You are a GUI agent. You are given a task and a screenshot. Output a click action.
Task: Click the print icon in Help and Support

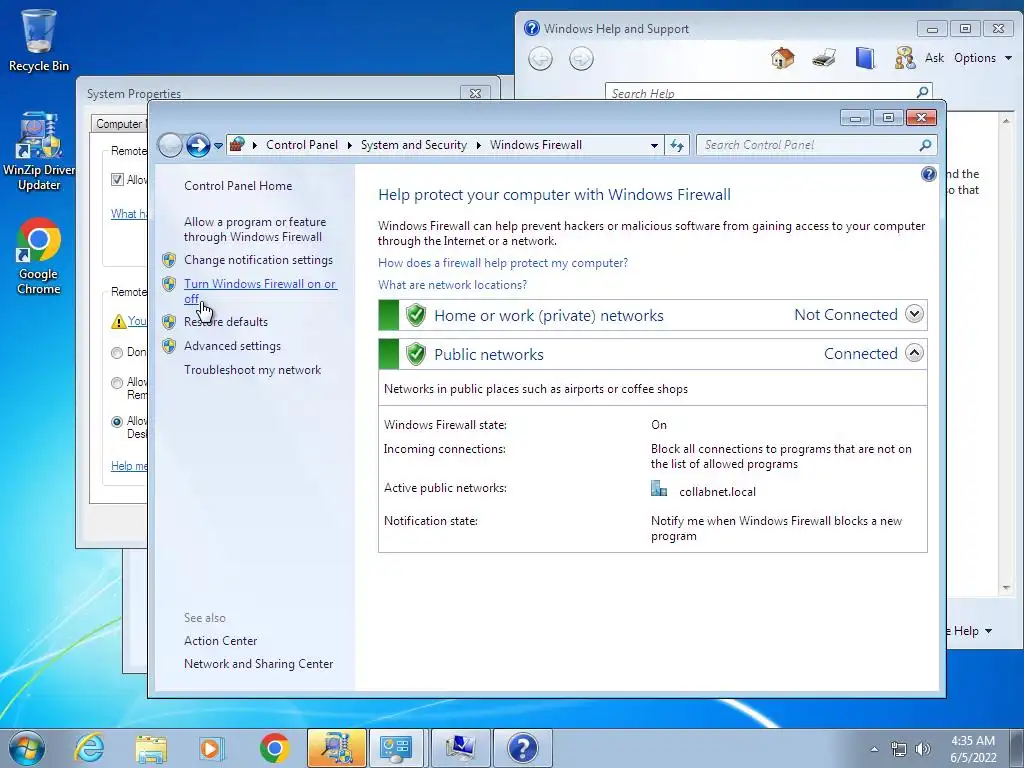tap(824, 58)
